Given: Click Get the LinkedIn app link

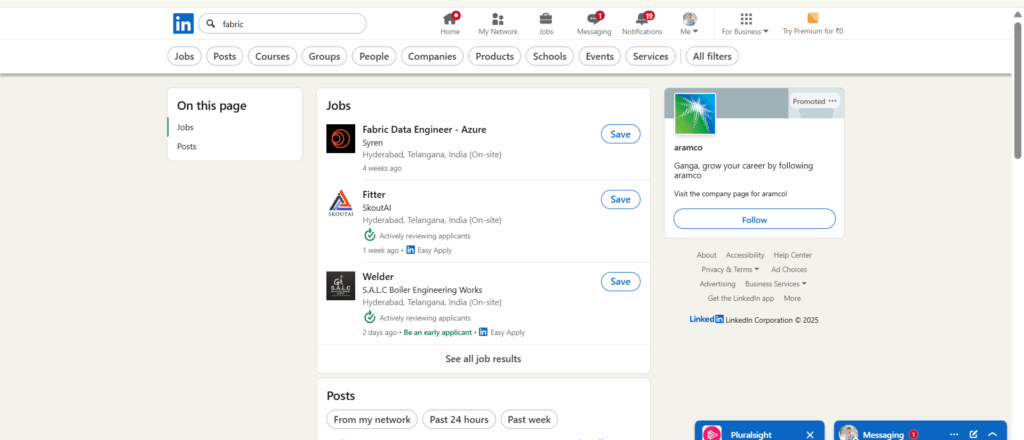Looking at the screenshot, I should coord(741,298).
